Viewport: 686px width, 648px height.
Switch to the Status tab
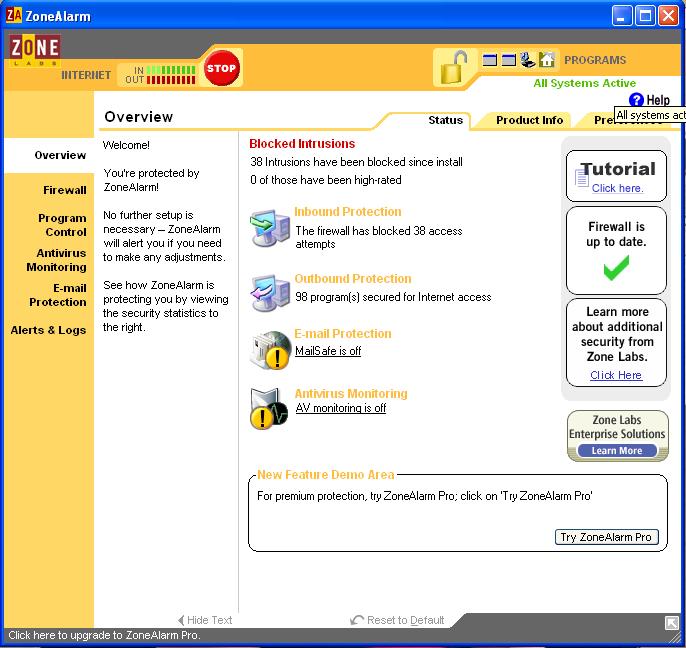tap(445, 120)
